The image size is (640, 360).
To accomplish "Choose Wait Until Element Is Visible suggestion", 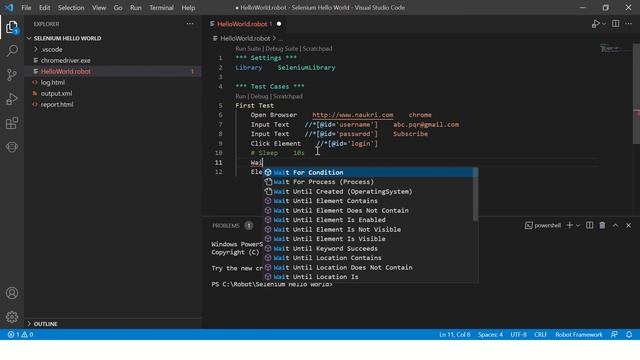I will click(x=369, y=239).
